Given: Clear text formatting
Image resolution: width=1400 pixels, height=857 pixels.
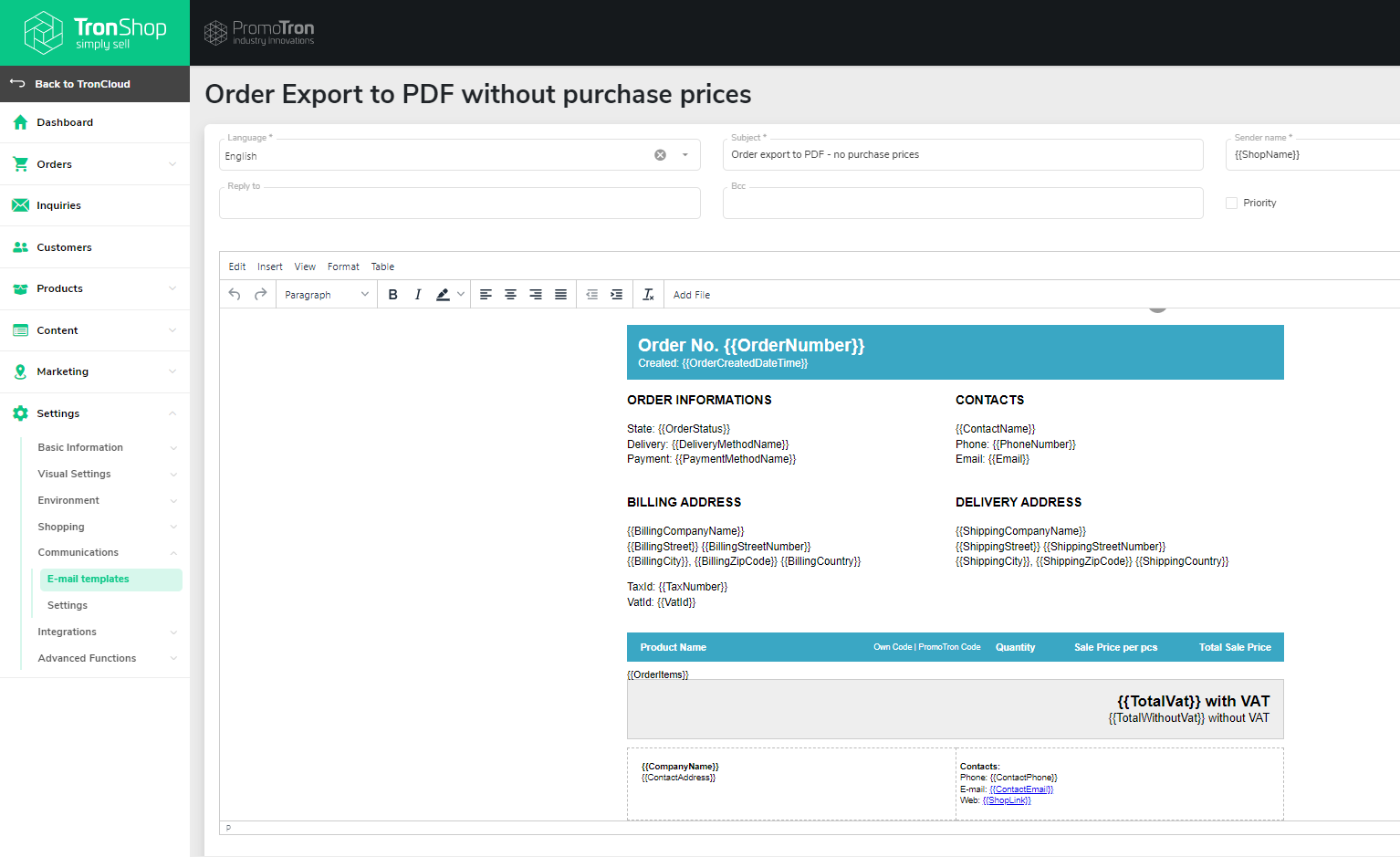Looking at the screenshot, I should (x=648, y=294).
